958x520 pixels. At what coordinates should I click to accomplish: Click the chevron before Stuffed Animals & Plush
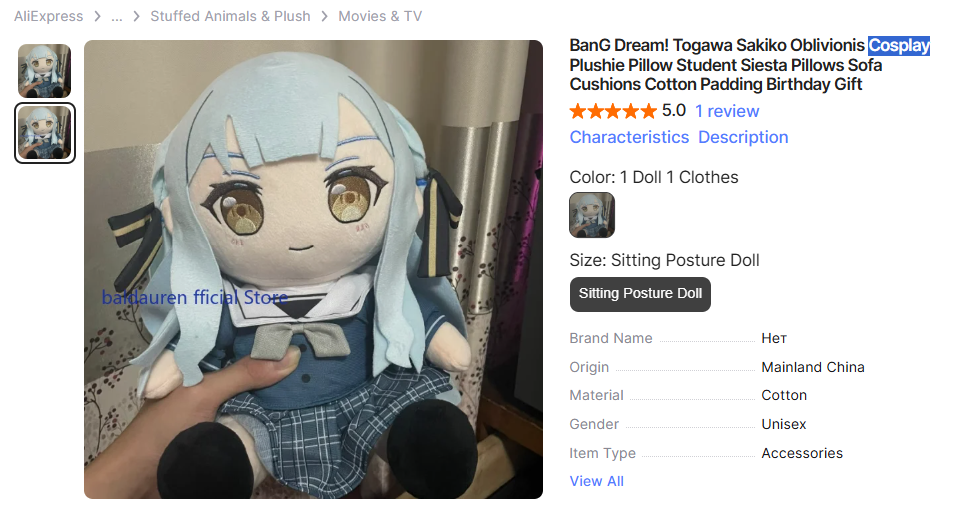pyautogui.click(x=137, y=16)
